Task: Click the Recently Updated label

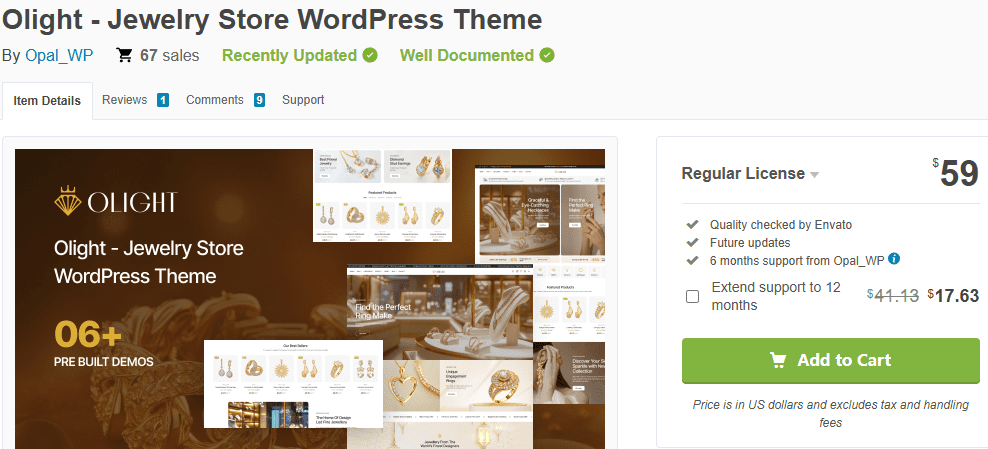Action: click(289, 55)
